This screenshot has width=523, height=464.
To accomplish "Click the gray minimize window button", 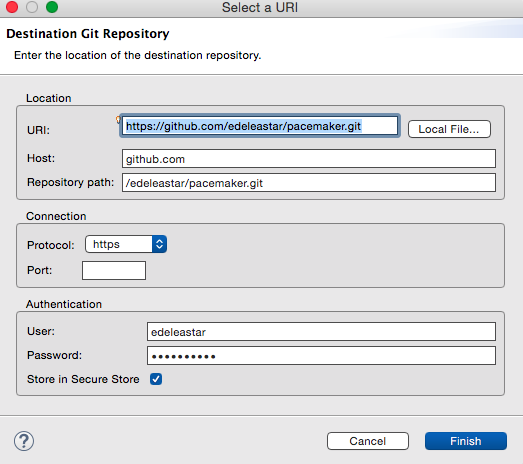I will pos(32,7).
